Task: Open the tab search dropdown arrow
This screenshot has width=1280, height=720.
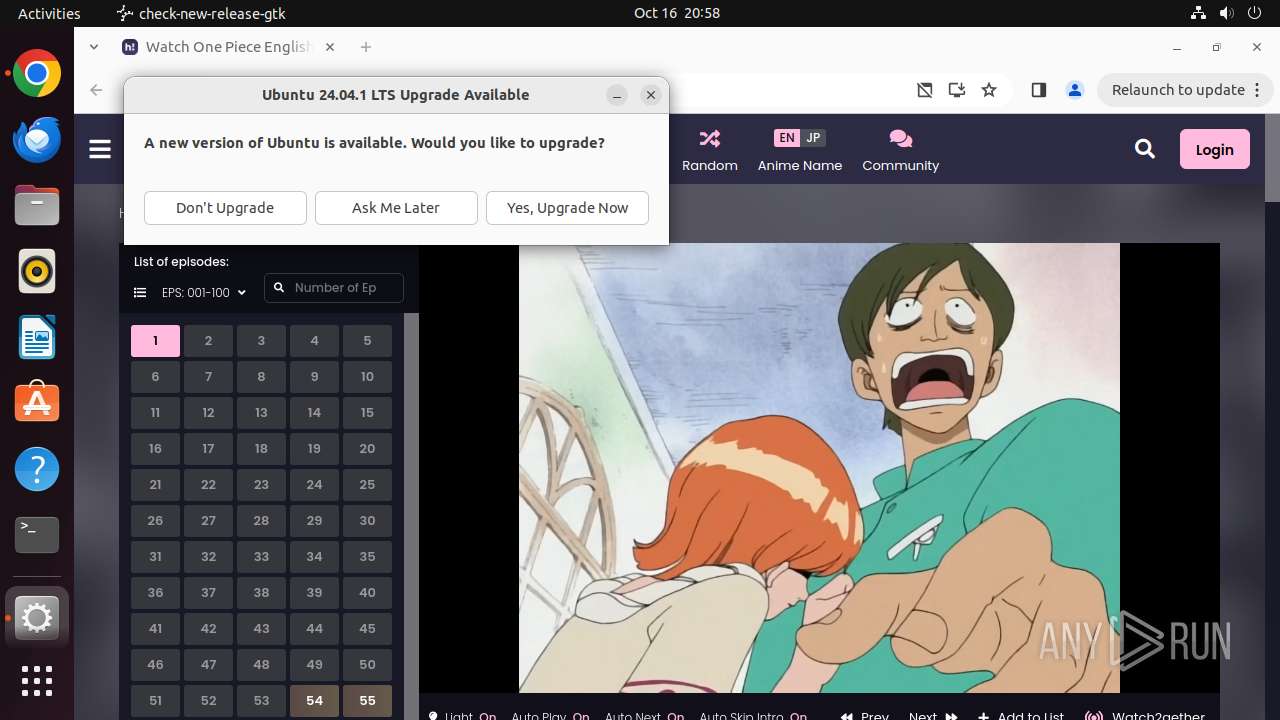Action: pyautogui.click(x=94, y=47)
